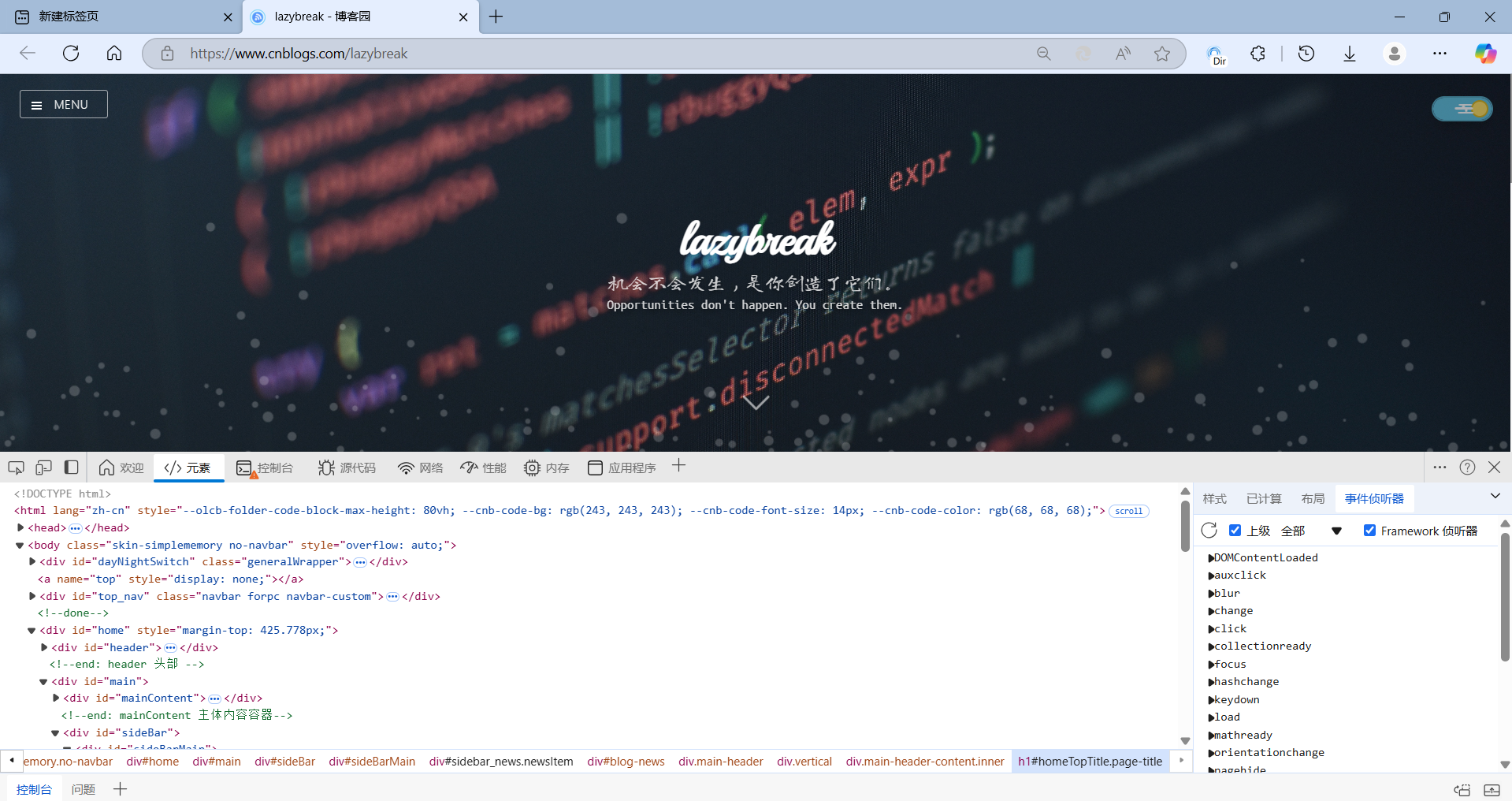
Task: Collapse the div#home node
Action: coord(32,630)
